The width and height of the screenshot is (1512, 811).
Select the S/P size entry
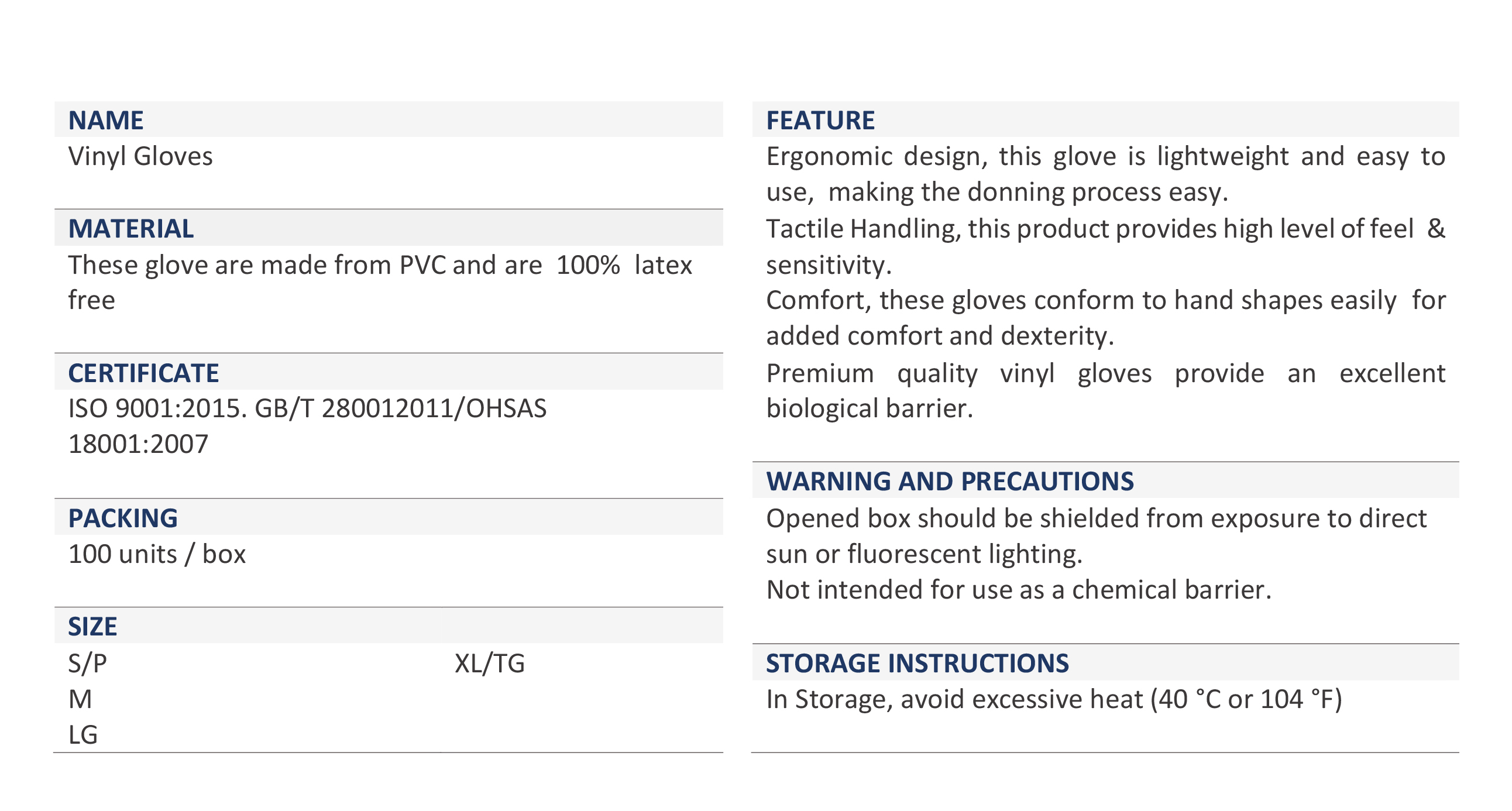click(x=87, y=662)
